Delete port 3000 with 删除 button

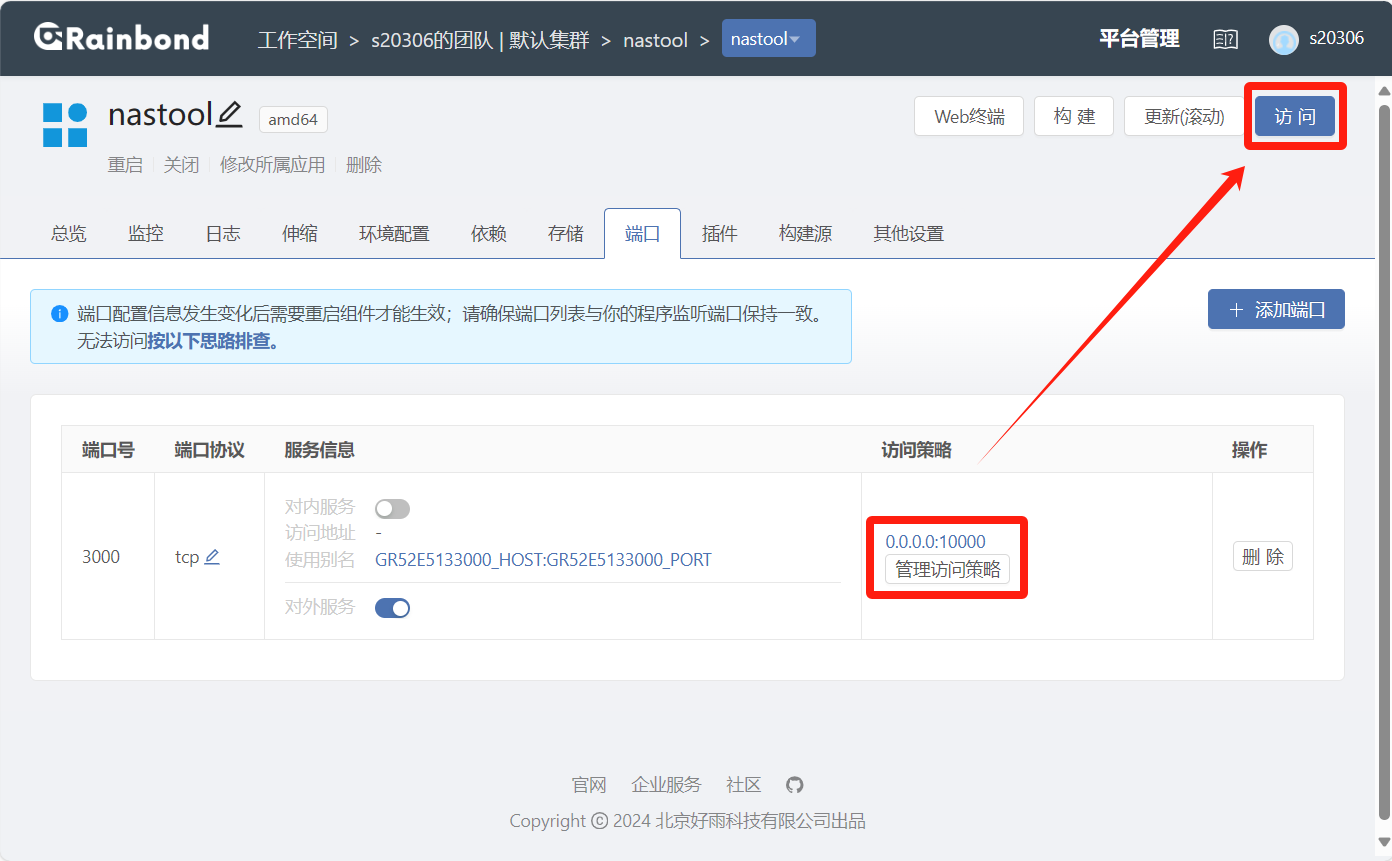coord(1262,557)
